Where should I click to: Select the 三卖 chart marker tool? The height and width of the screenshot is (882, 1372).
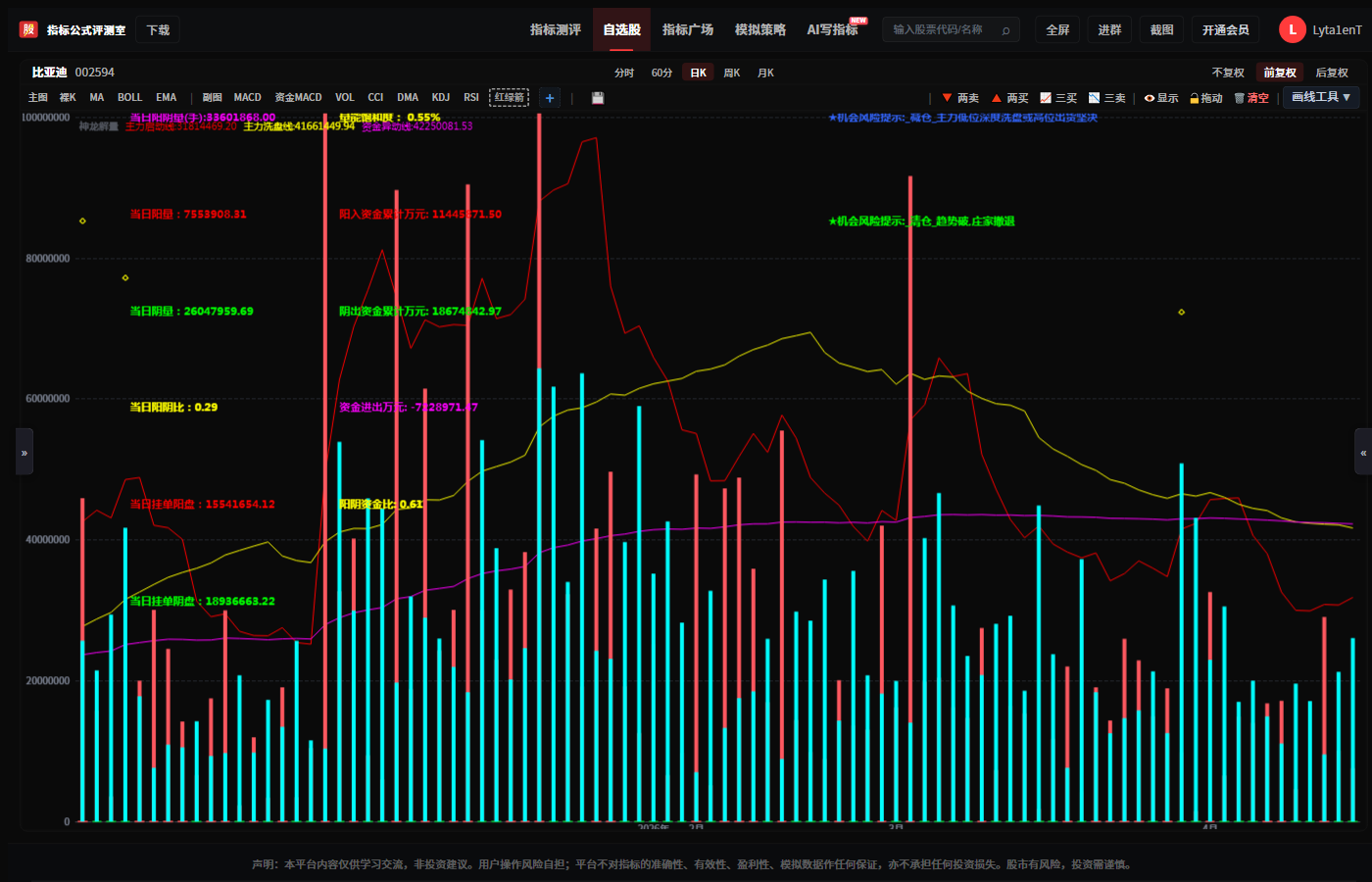coord(1107,98)
